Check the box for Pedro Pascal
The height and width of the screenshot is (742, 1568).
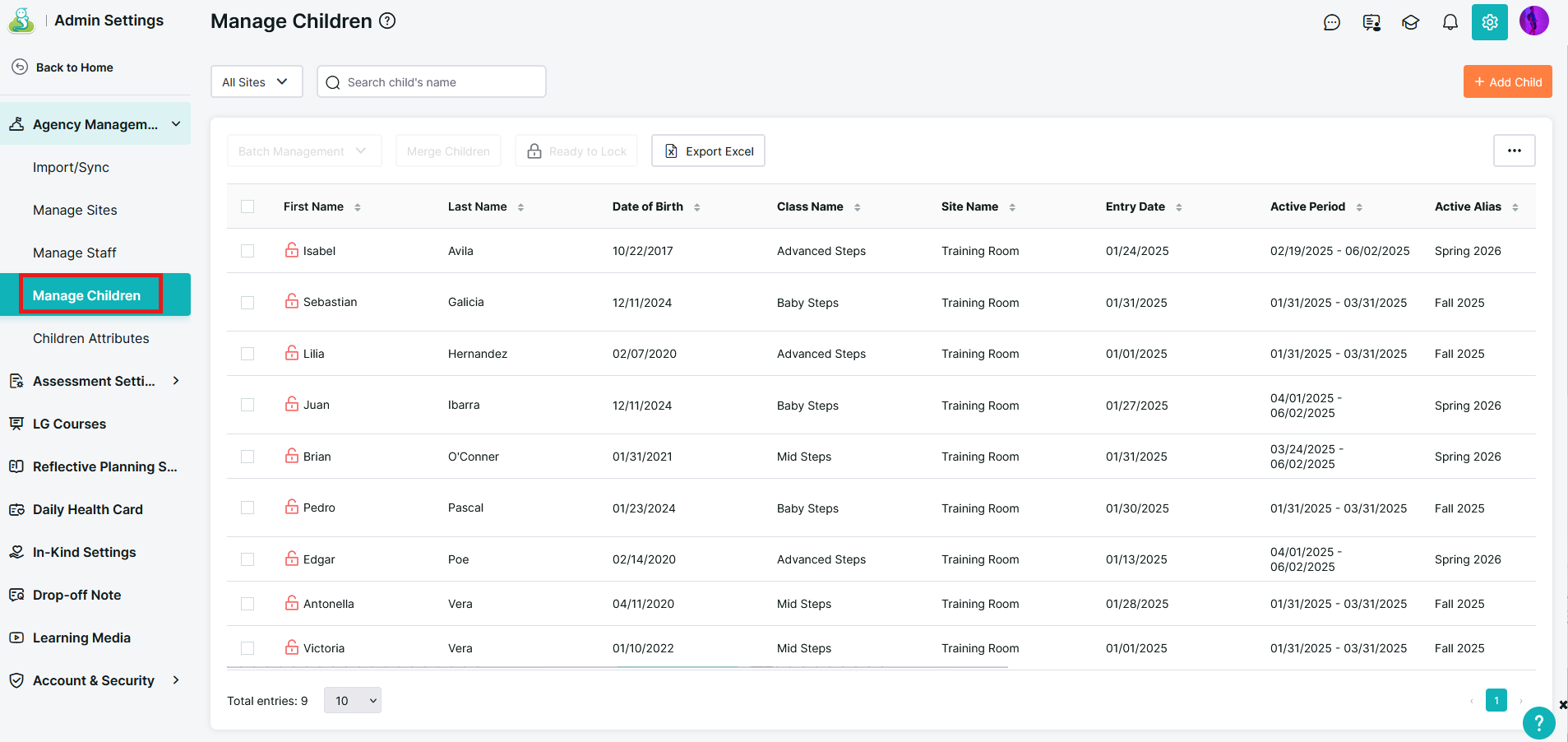tap(247, 508)
